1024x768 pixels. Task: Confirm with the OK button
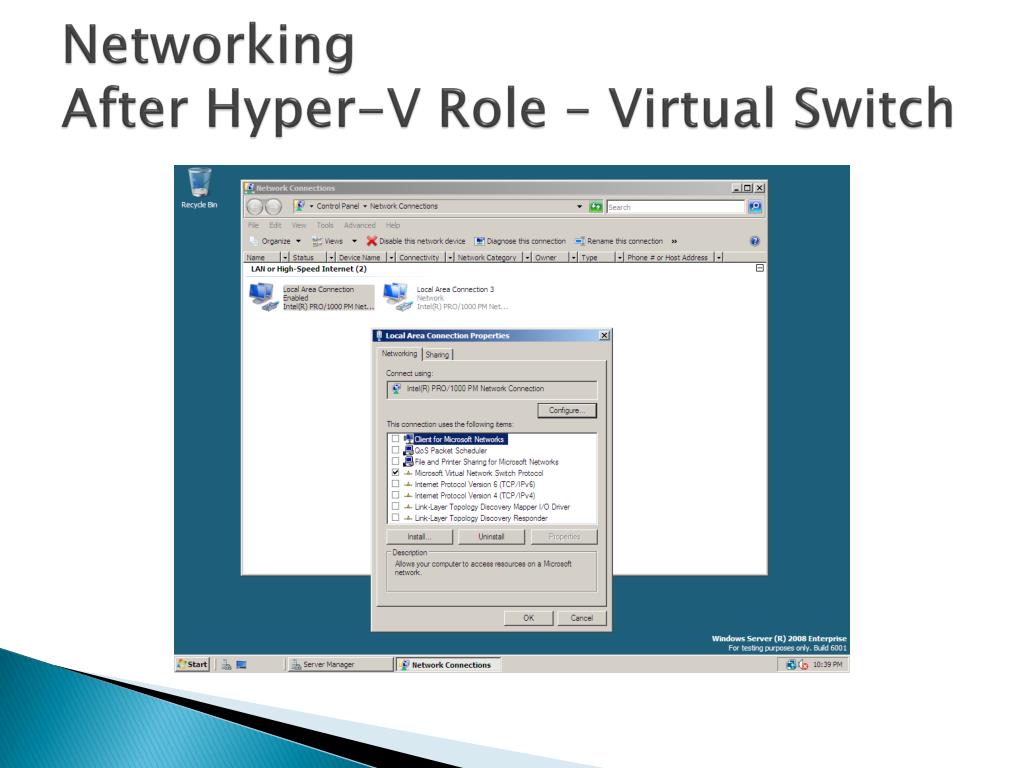[x=528, y=618]
